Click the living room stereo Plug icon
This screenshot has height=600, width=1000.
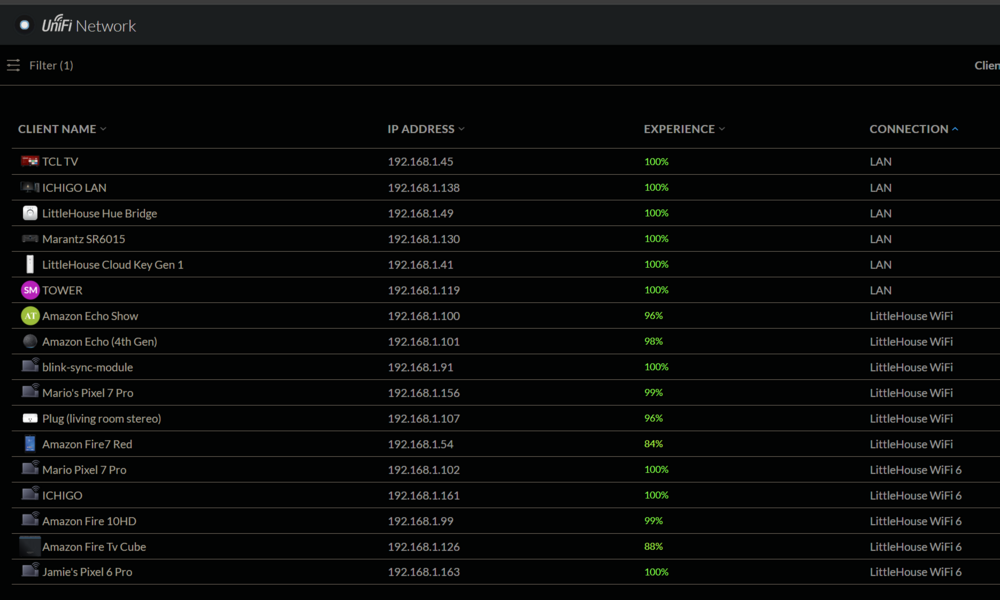30,418
